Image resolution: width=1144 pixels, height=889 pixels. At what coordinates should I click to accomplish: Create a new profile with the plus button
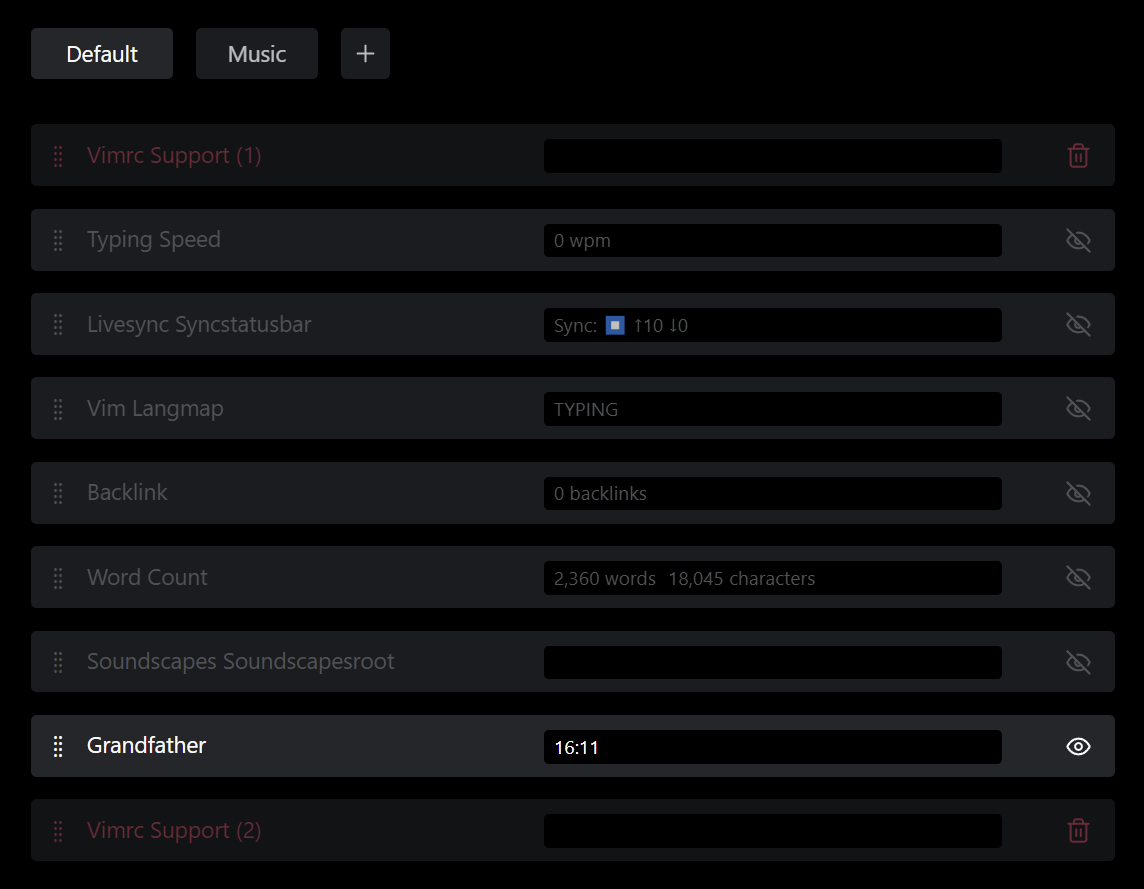[x=365, y=53]
